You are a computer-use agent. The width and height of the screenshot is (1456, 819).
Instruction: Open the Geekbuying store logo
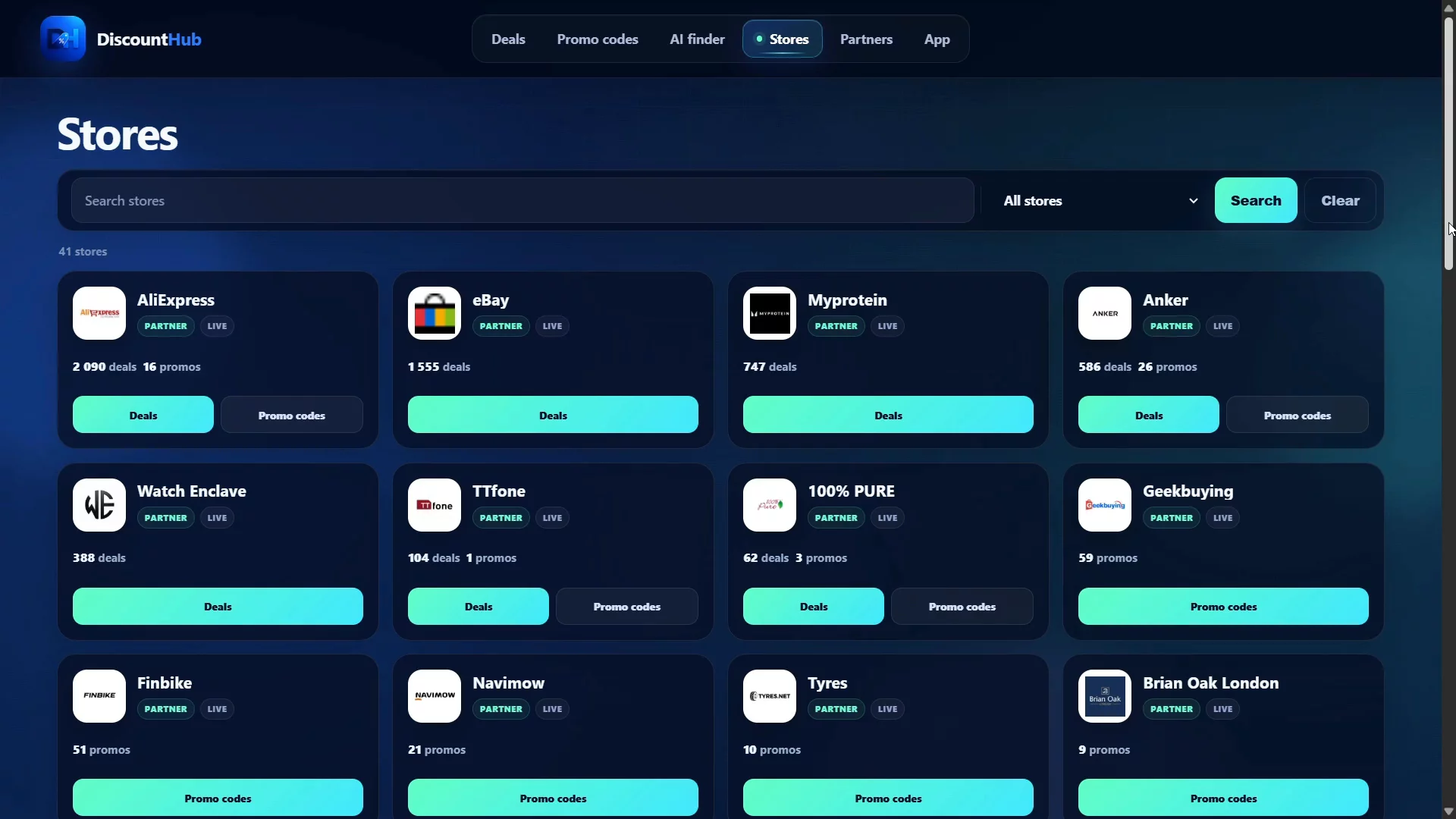click(1105, 505)
